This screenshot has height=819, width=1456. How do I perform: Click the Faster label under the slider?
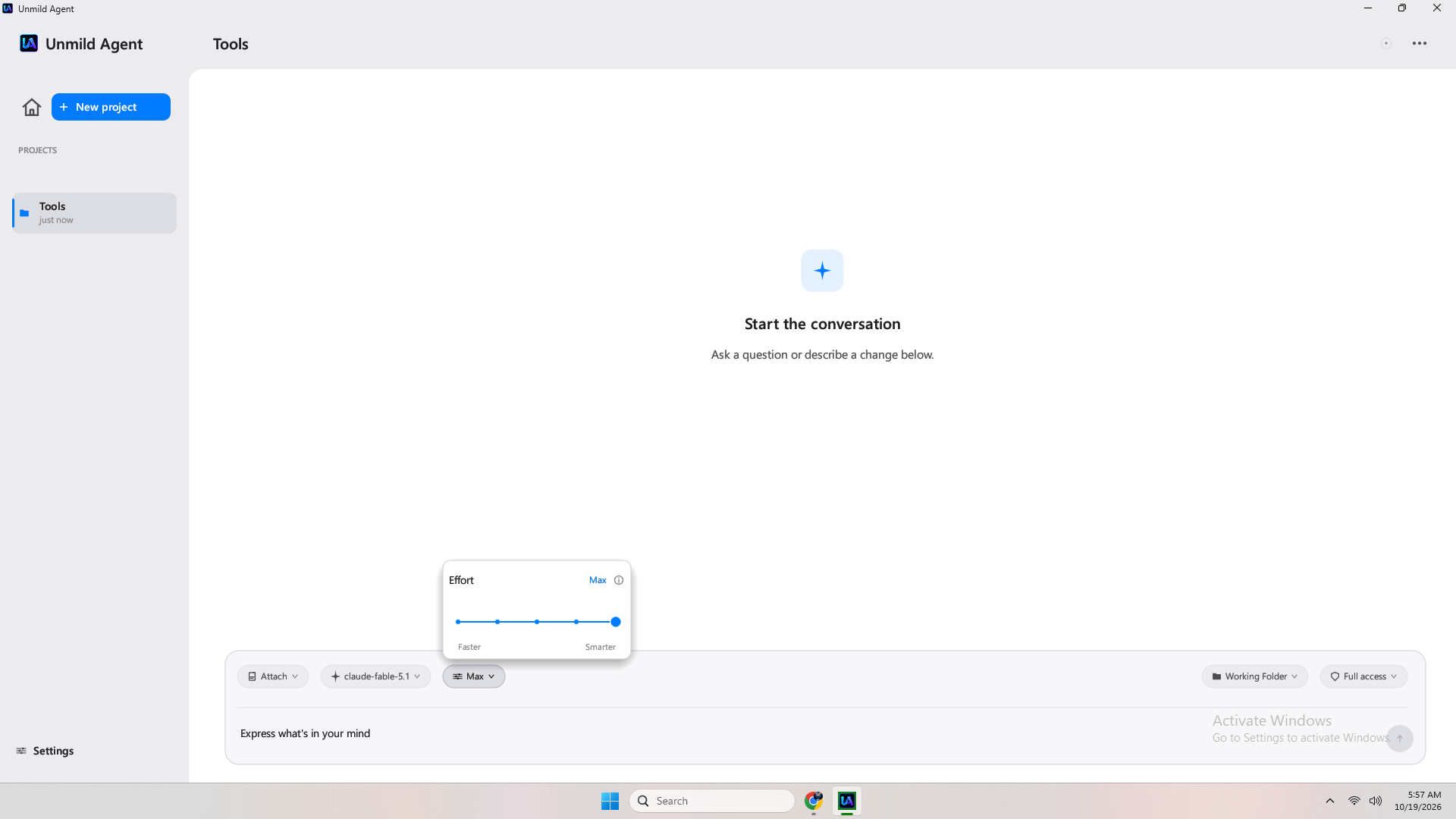[469, 647]
